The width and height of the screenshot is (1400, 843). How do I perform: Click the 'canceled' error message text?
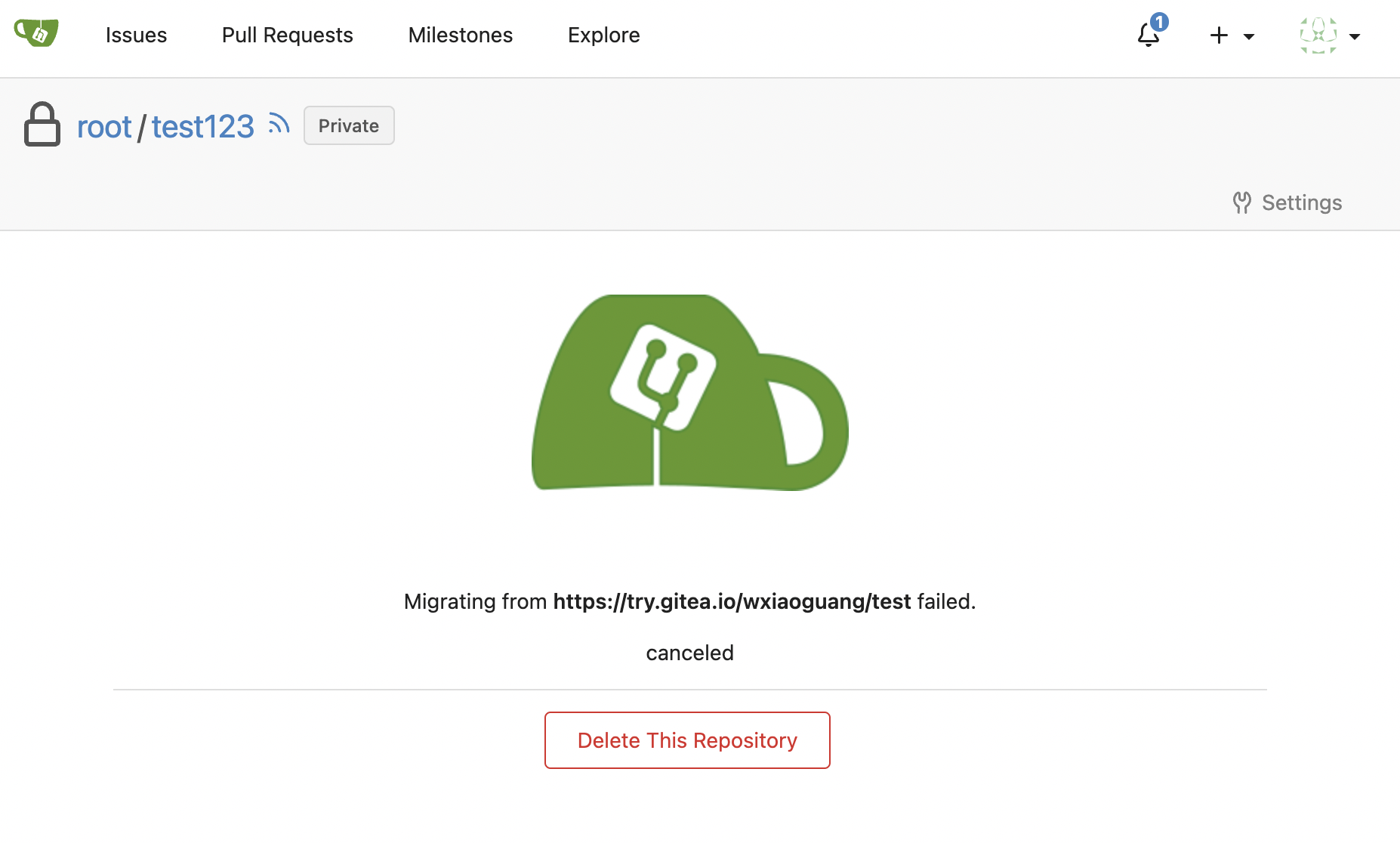[690, 653]
